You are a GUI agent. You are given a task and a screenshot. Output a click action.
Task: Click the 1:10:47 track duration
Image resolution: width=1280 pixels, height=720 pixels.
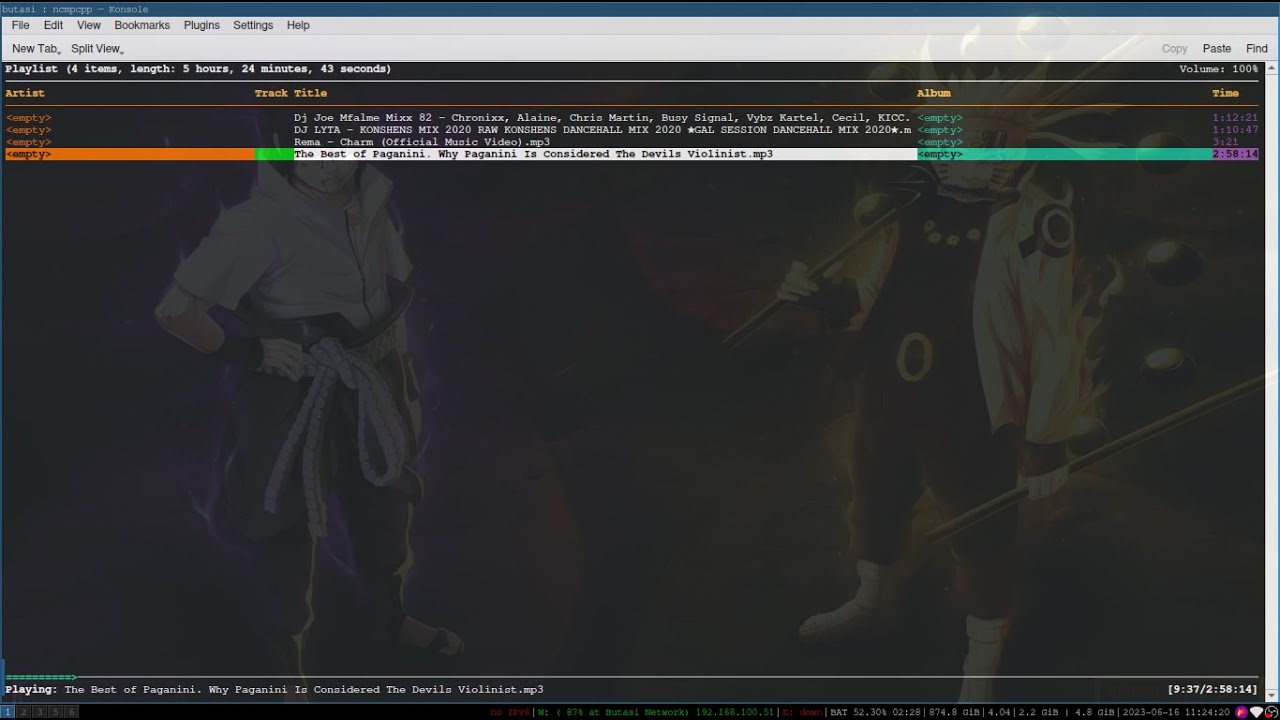(x=1235, y=130)
